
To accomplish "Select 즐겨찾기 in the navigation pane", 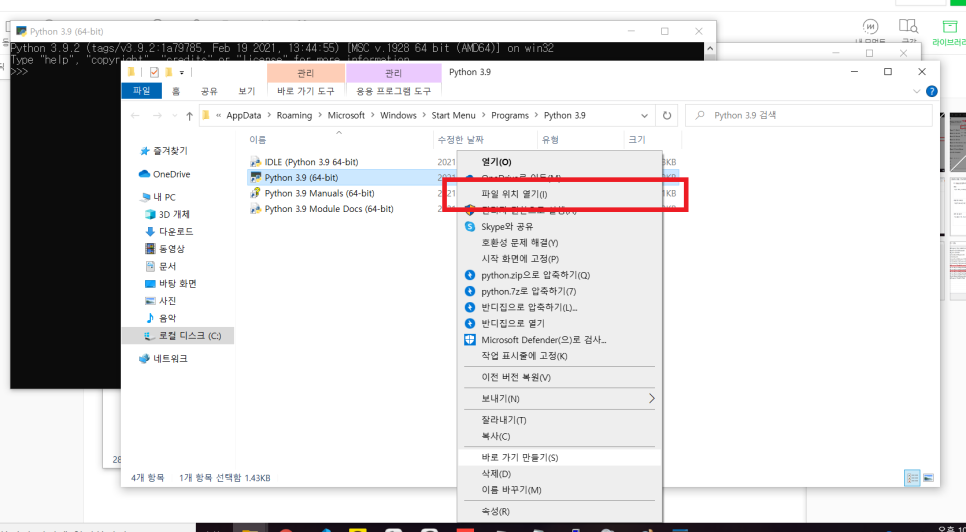I will tap(163, 151).
